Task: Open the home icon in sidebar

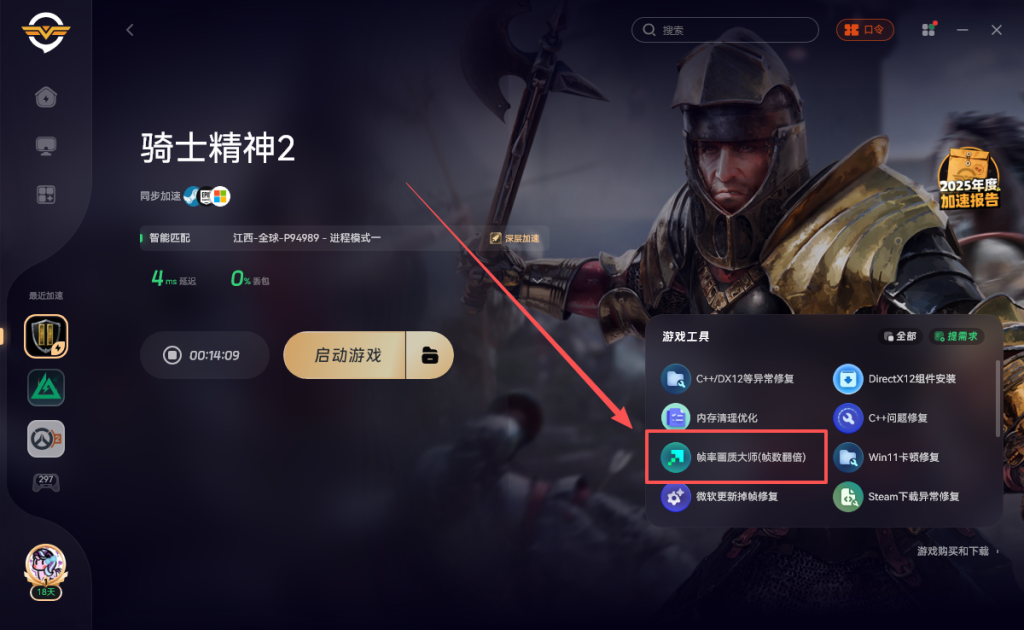Action: tap(46, 97)
